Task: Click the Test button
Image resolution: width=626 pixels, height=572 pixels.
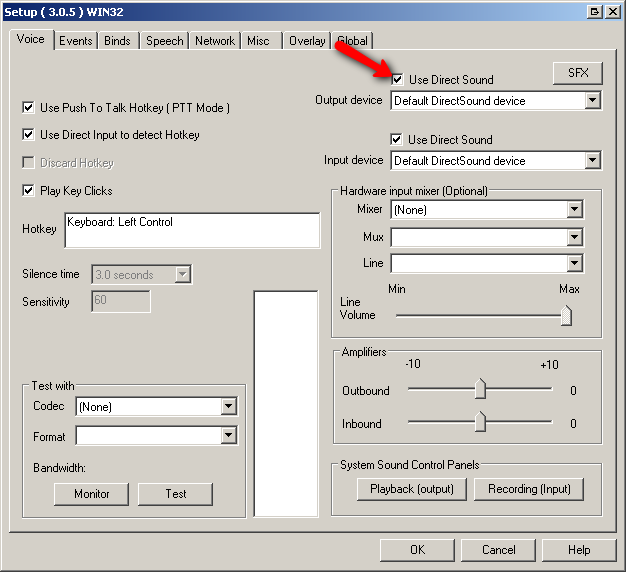Action: (176, 494)
